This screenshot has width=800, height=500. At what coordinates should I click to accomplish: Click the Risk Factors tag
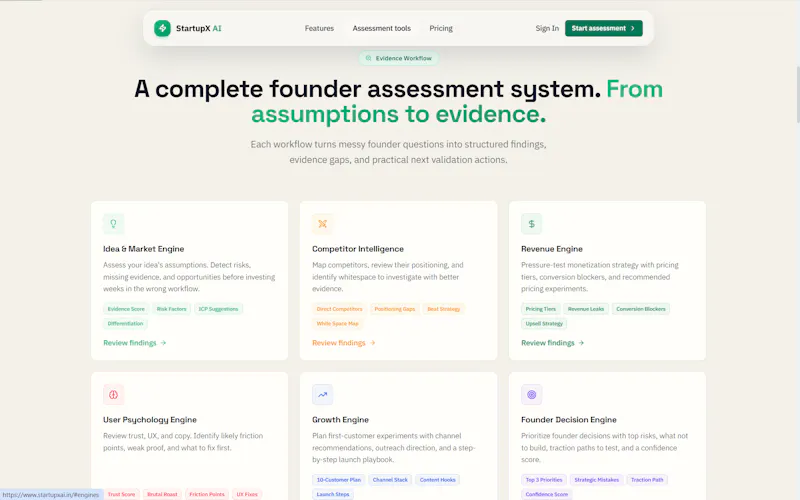171,309
